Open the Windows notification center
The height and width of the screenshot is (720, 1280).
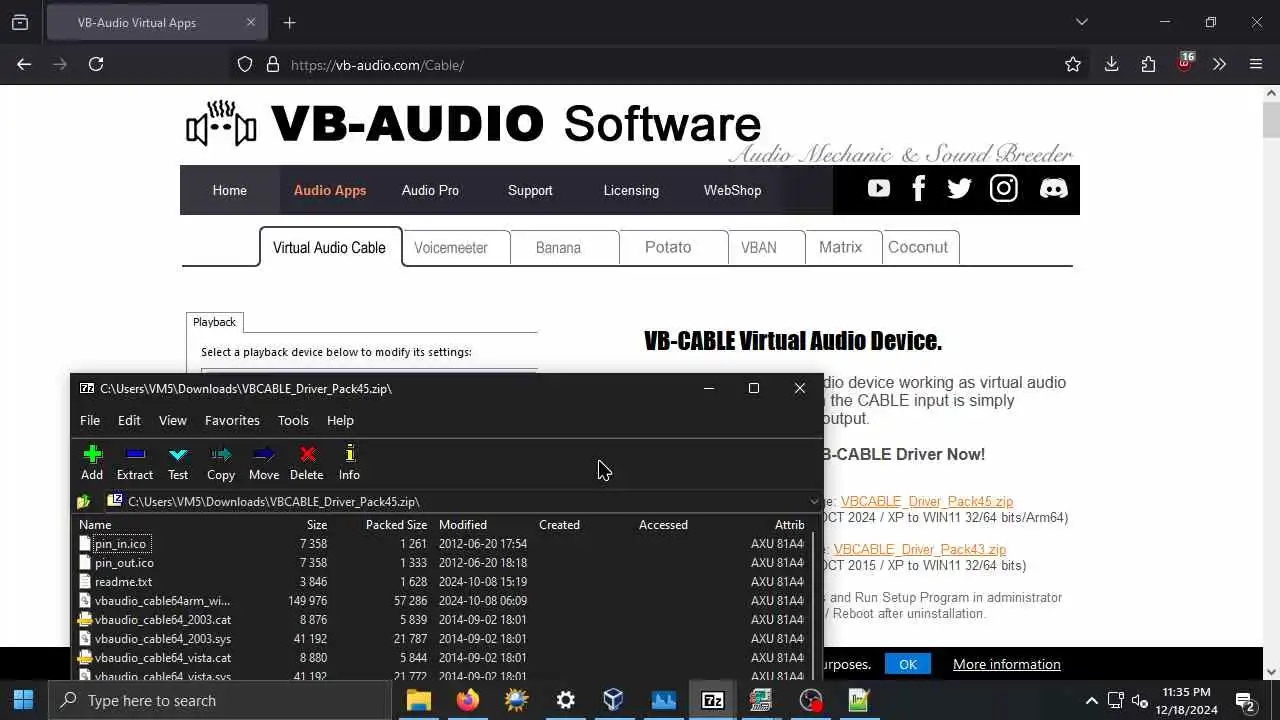pyautogui.click(x=1246, y=701)
